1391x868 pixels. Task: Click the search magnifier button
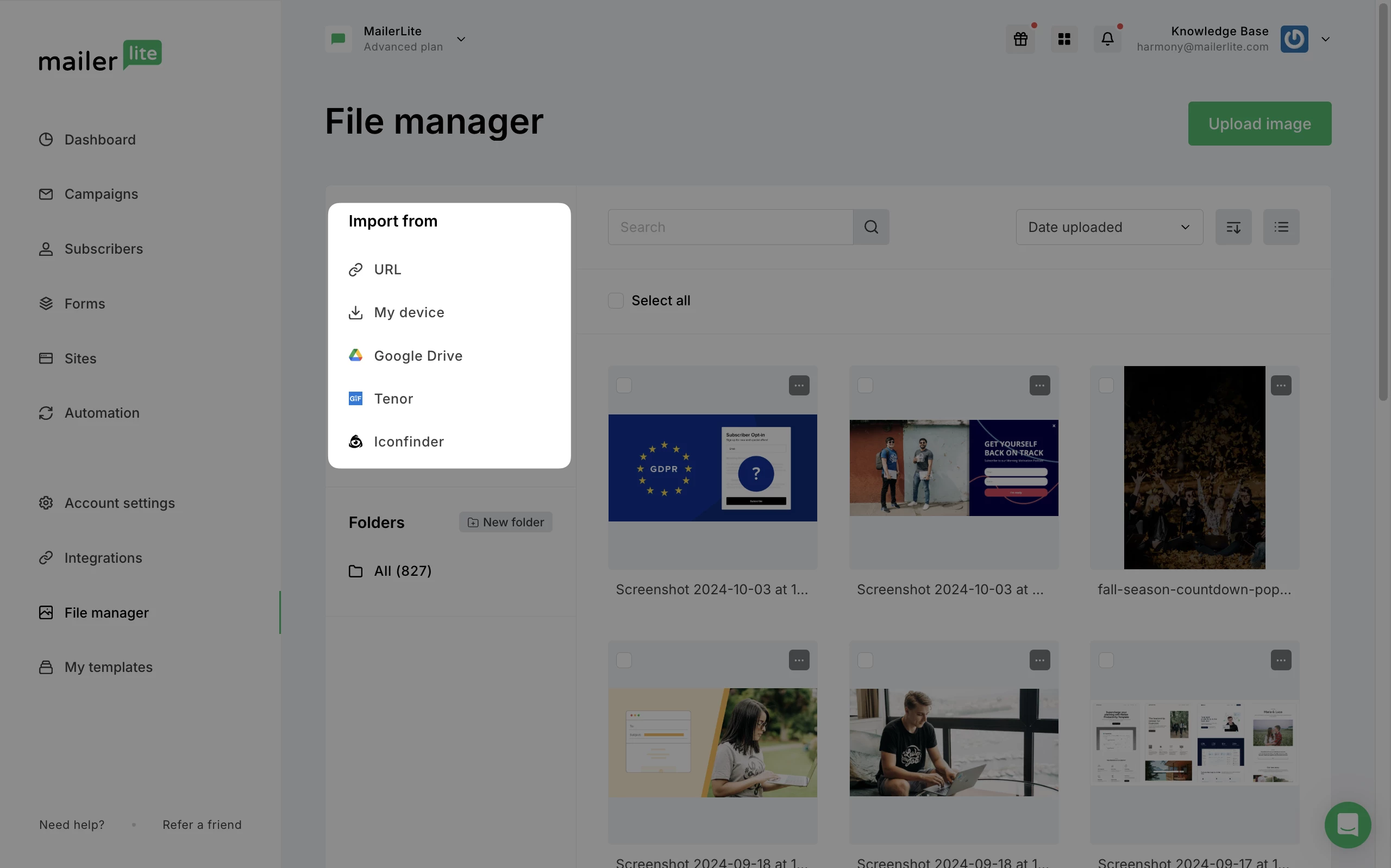point(871,228)
